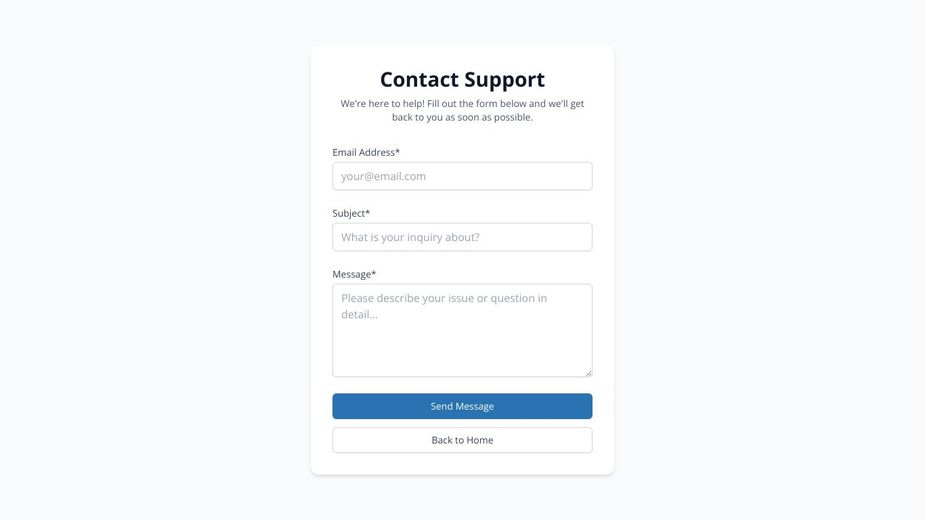Screen dimensions: 925x520
Task: Click the asterisk after Message label
Action: pos(374,274)
